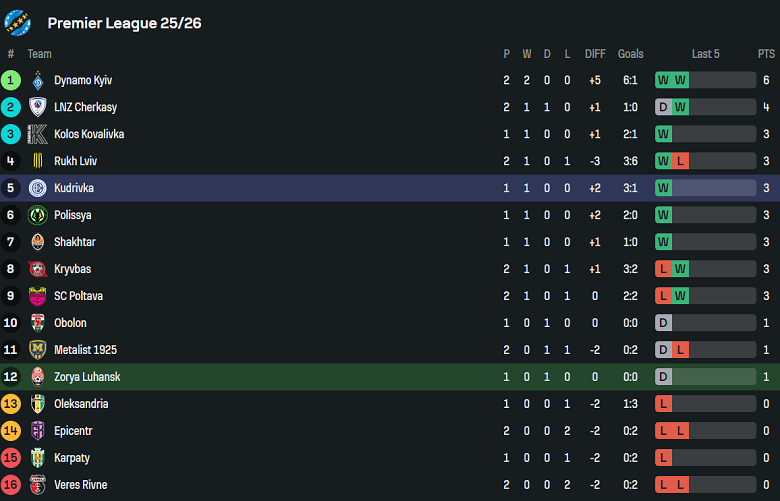780x501 pixels.
Task: Click Dynamo Kyiv's second win badge
Action: tap(680, 80)
